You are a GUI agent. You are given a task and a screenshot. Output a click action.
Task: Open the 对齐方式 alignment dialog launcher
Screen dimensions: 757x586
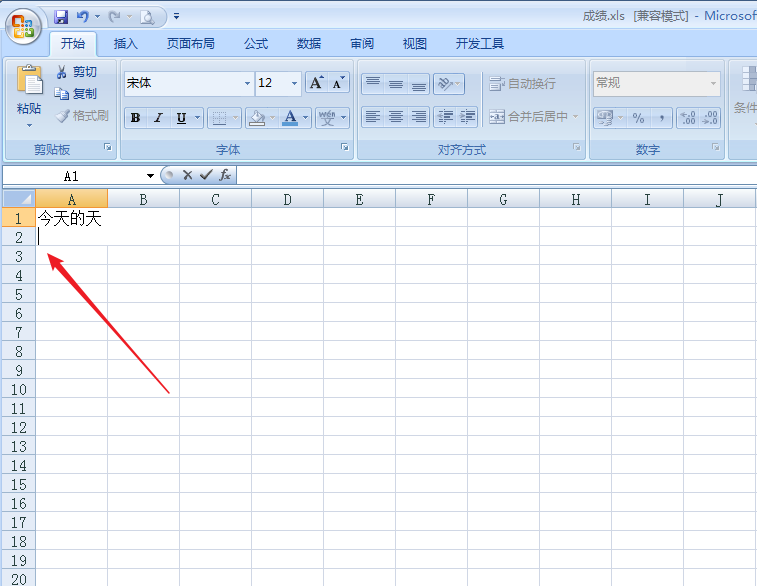576,147
